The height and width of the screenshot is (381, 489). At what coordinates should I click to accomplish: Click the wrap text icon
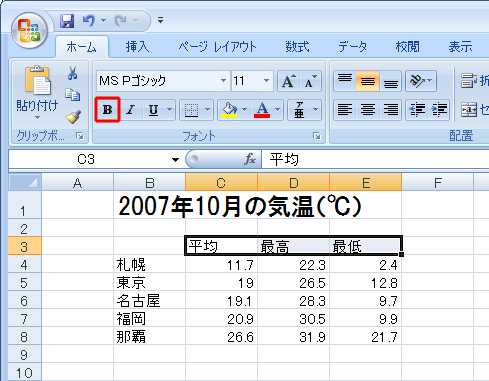point(469,81)
